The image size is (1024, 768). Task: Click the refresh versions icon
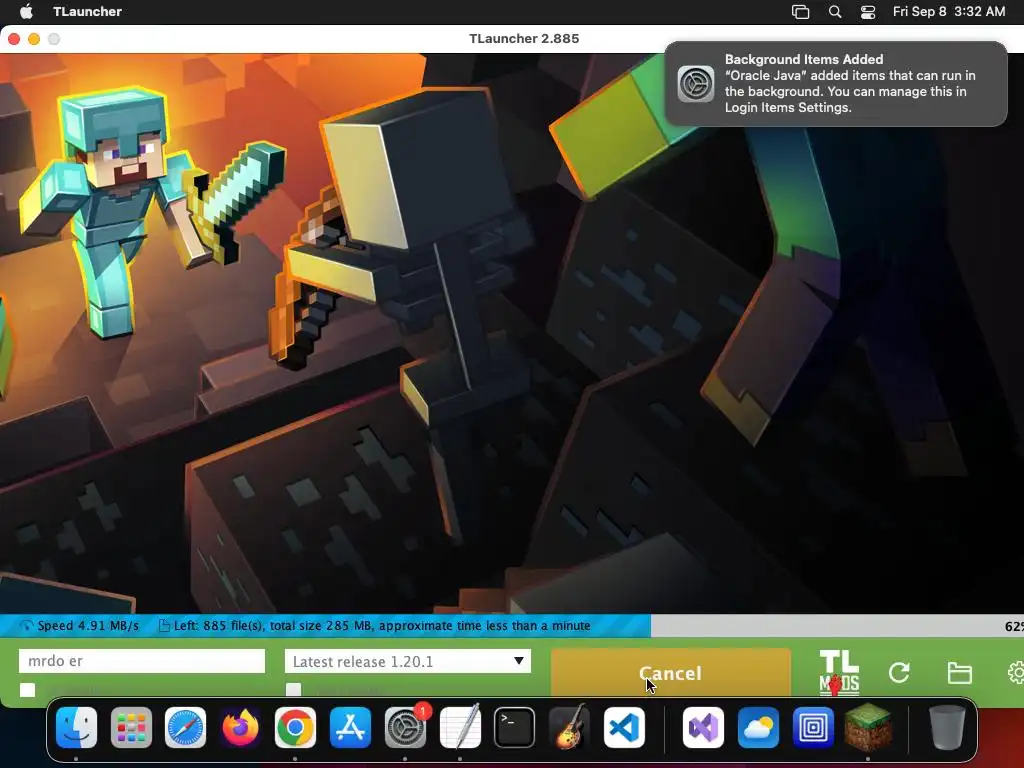click(x=899, y=673)
